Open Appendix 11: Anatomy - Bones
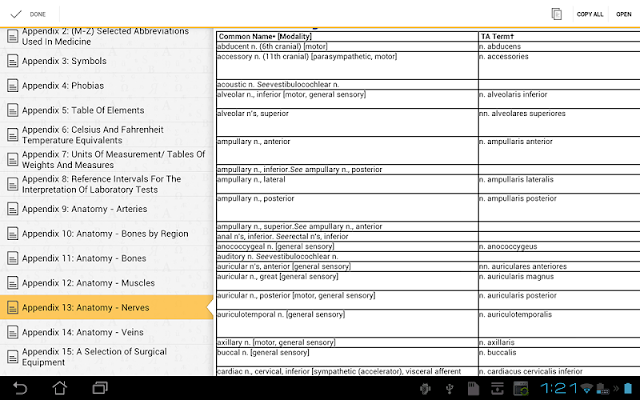The image size is (640, 400). pyautogui.click(x=107, y=258)
